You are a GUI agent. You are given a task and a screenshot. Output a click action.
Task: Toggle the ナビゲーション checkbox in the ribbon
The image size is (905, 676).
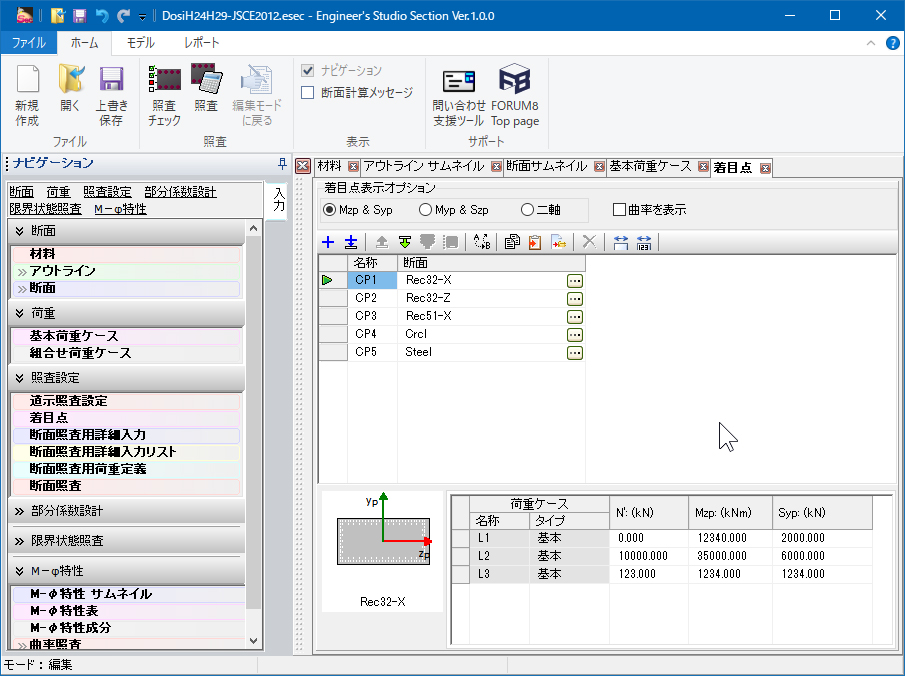coord(308,70)
